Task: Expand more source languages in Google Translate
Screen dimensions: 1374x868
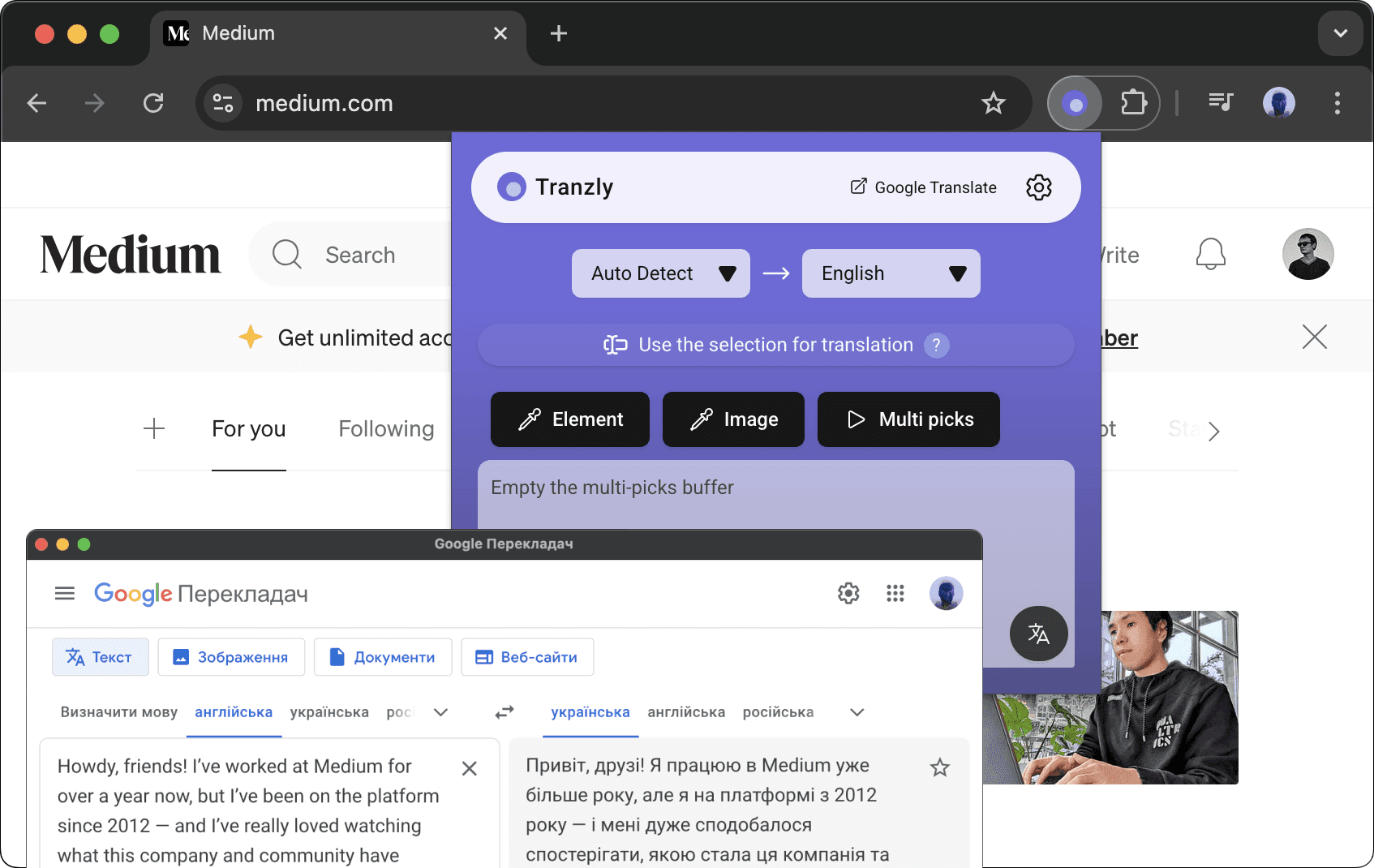Action: point(440,712)
